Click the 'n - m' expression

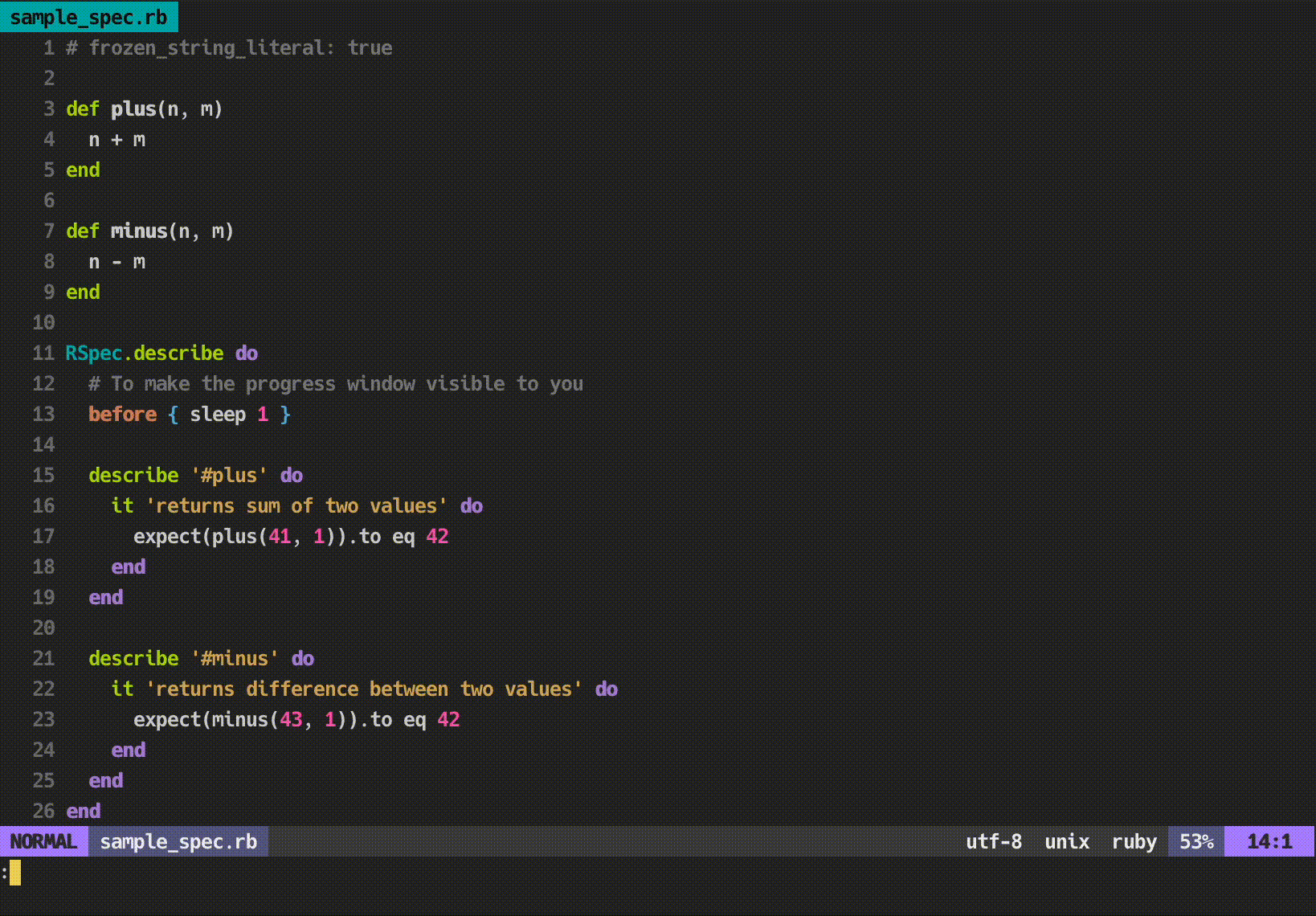point(117,262)
